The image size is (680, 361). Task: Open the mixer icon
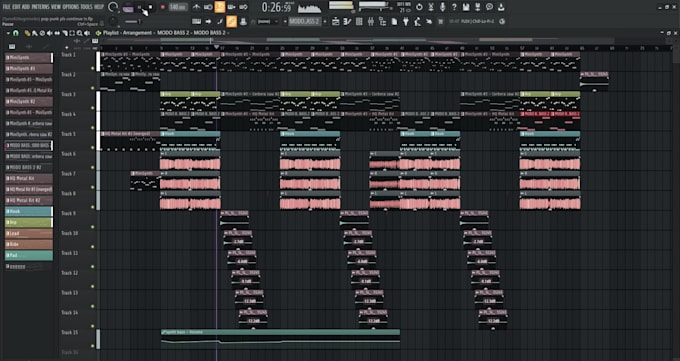tap(371, 22)
